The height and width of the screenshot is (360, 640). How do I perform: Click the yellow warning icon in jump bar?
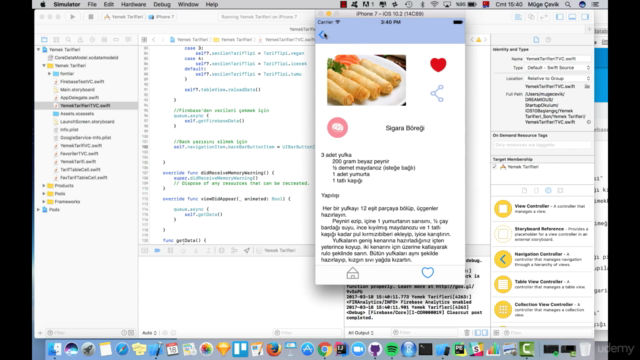478,40
